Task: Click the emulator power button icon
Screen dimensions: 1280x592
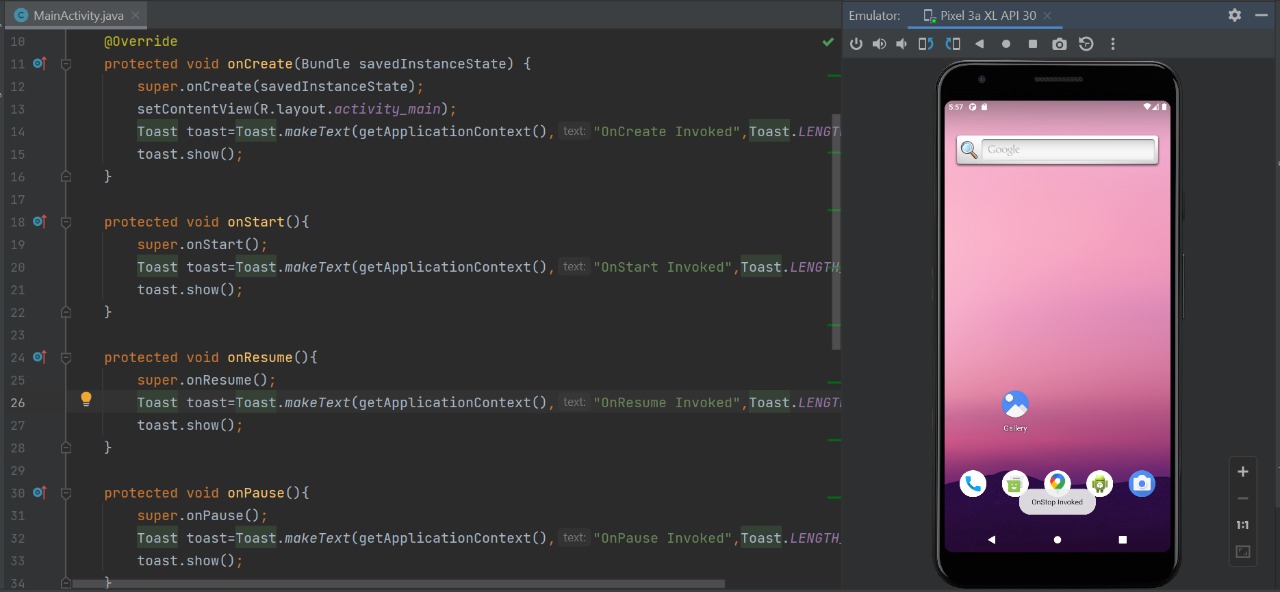Action: point(856,44)
